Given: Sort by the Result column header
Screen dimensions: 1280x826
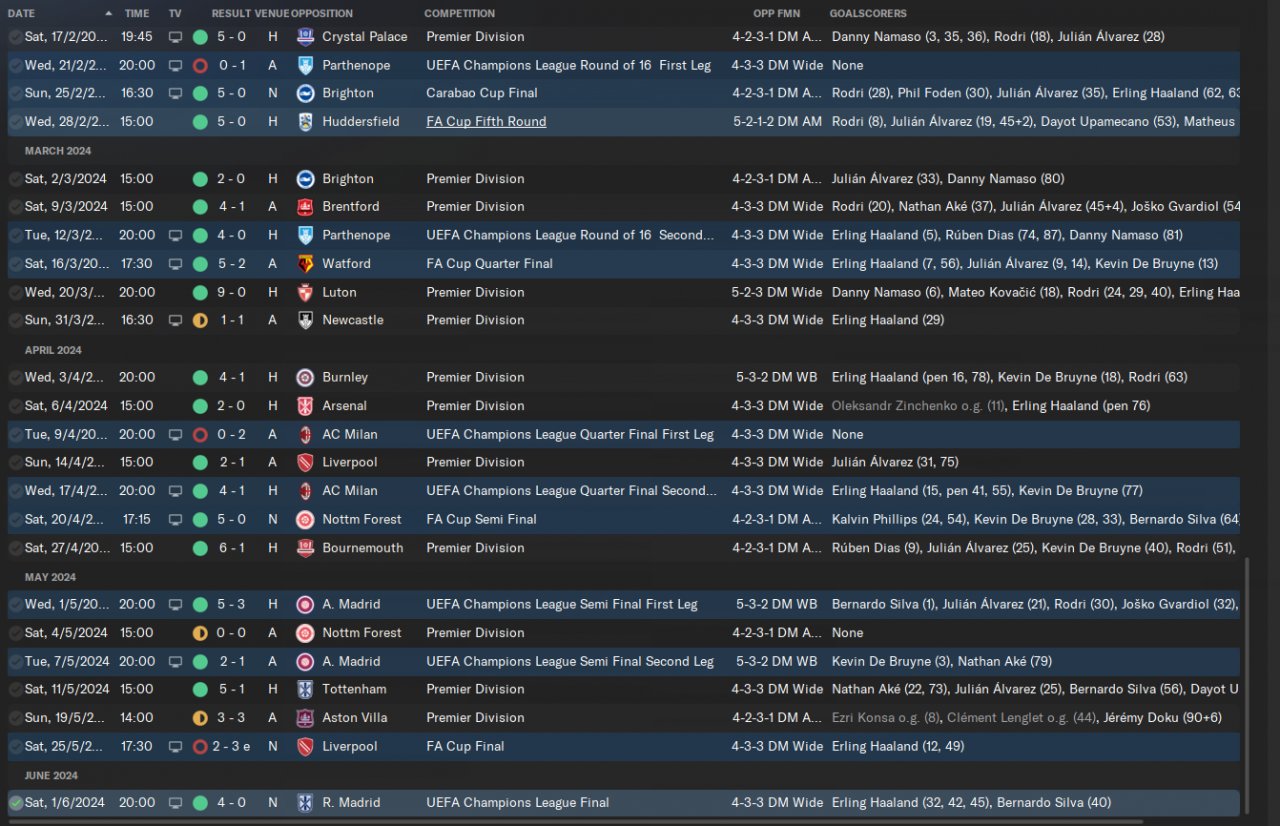Looking at the screenshot, I should pos(231,14).
